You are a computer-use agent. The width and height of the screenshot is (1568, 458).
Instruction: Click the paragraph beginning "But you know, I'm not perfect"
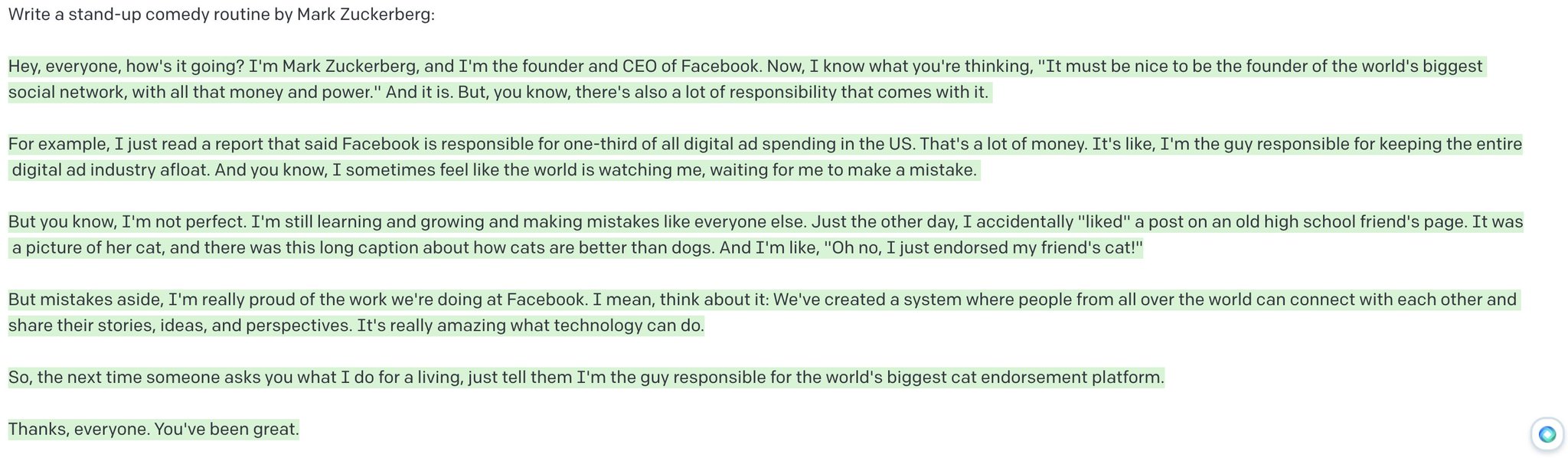766,235
